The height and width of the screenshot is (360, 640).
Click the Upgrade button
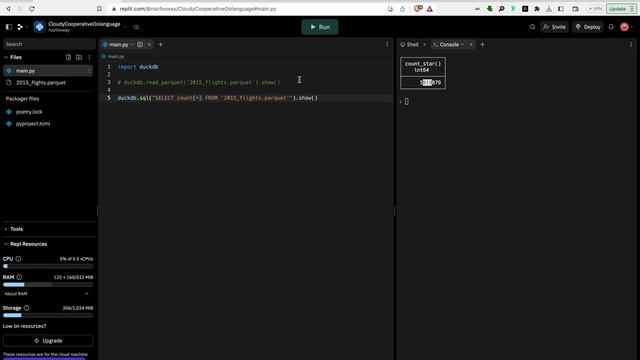pyautogui.click(x=48, y=341)
